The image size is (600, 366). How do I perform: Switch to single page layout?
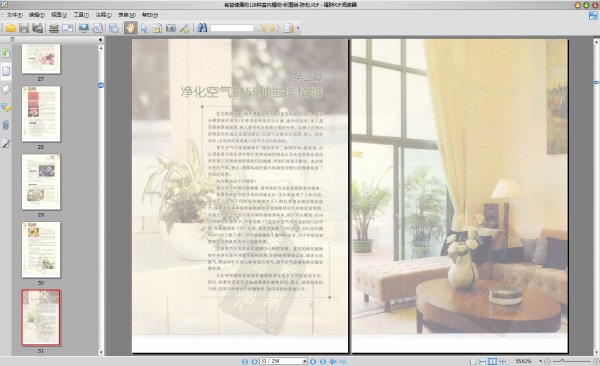click(x=473, y=361)
